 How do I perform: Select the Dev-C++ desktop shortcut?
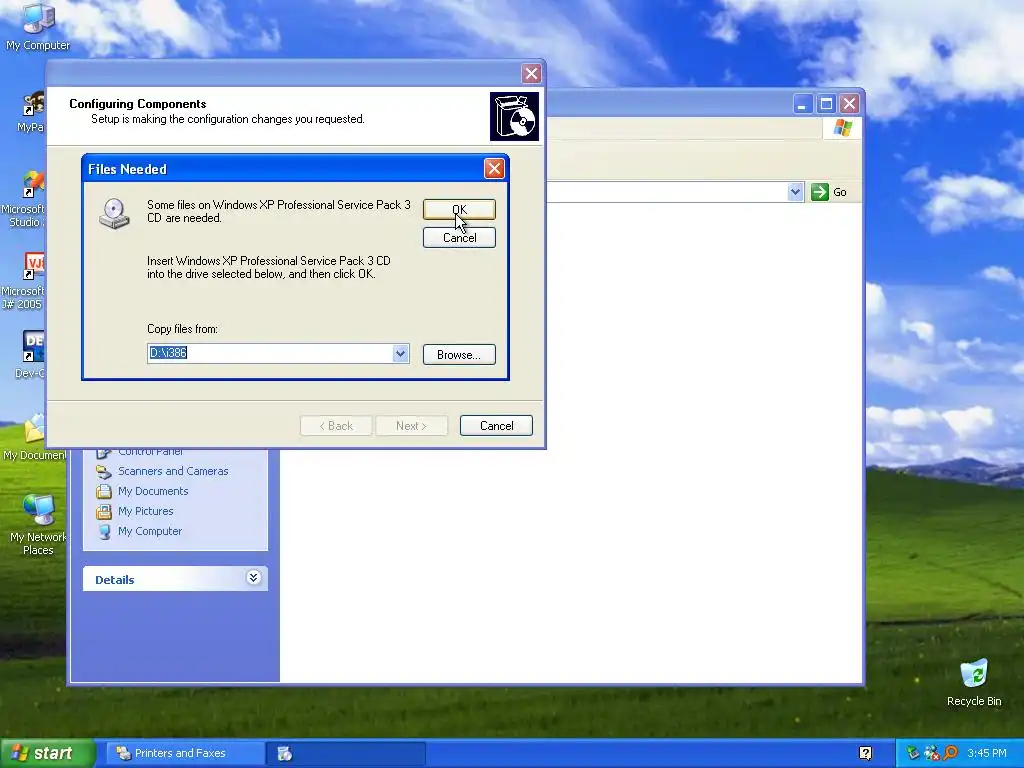(x=31, y=355)
